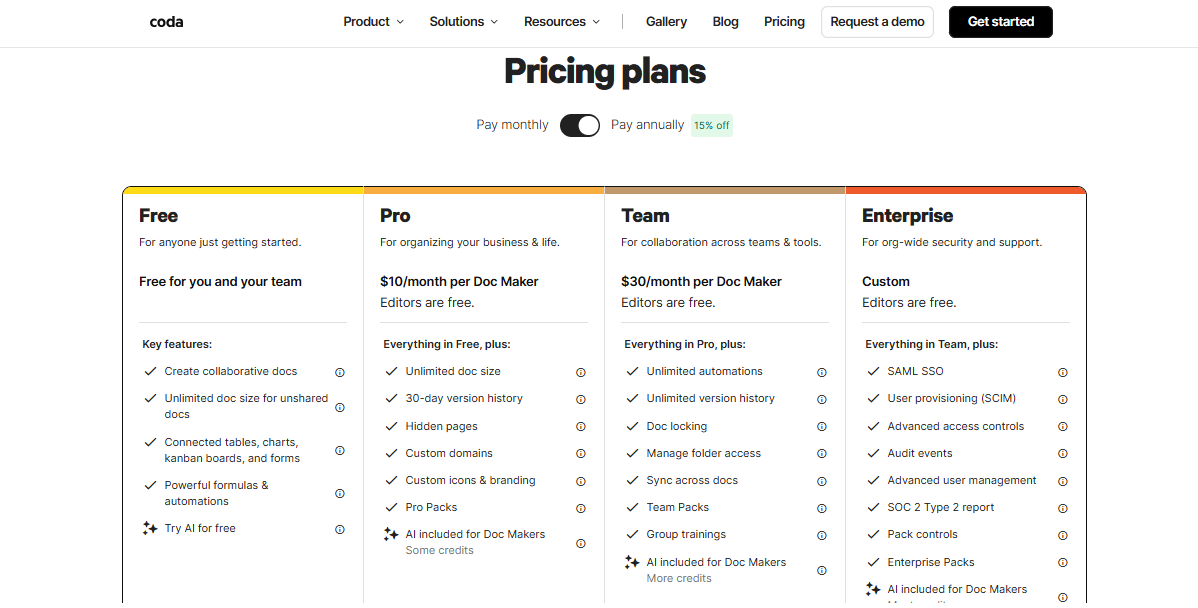Click sparkle AI icon in Team plan
The image size is (1198, 608).
click(x=632, y=562)
